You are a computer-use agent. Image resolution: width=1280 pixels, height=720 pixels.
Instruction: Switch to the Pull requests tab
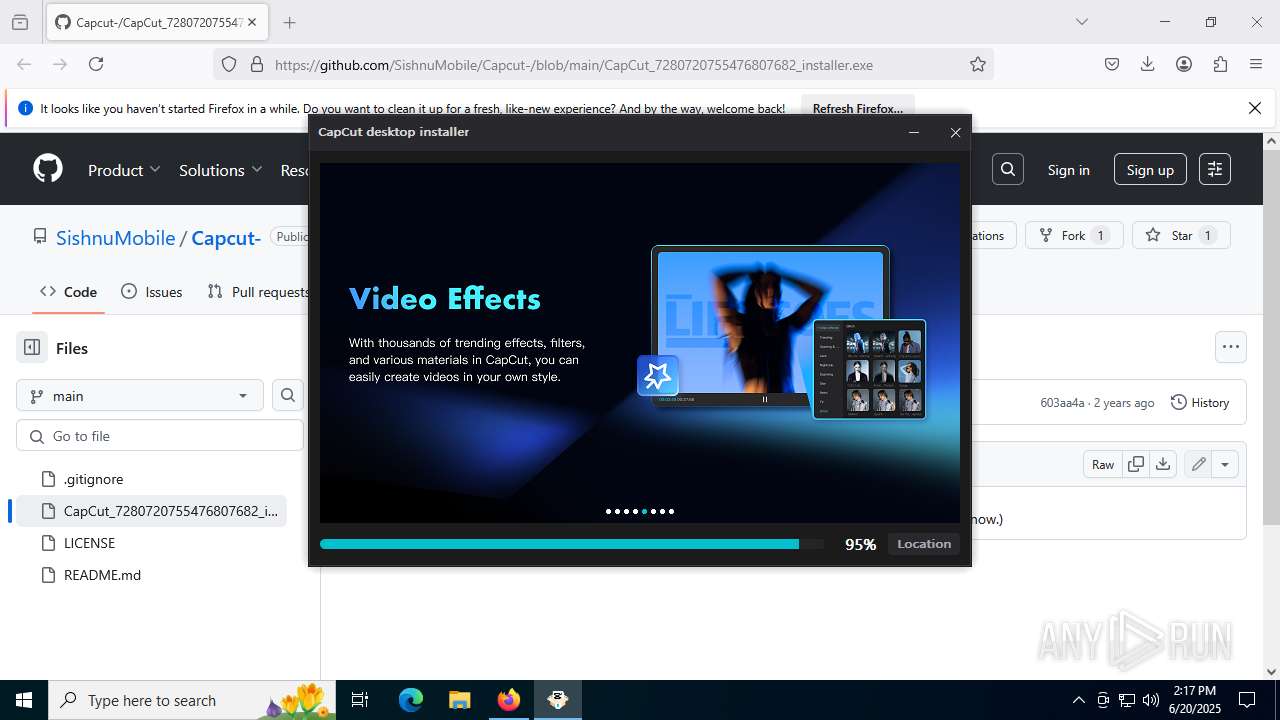pyautogui.click(x=258, y=292)
